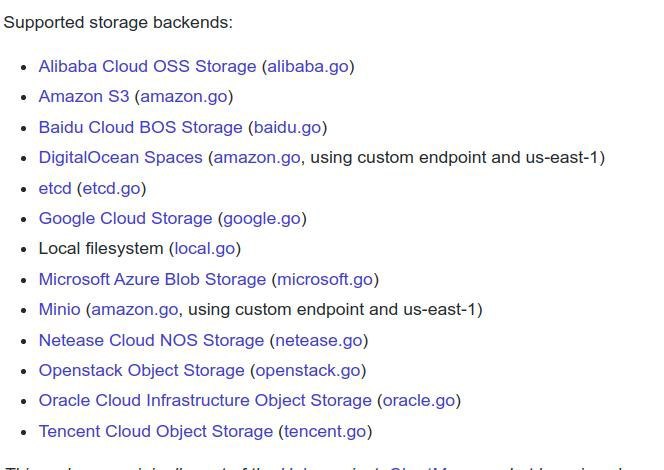Visit the Minio link
664x470 pixels.
[x=60, y=310]
